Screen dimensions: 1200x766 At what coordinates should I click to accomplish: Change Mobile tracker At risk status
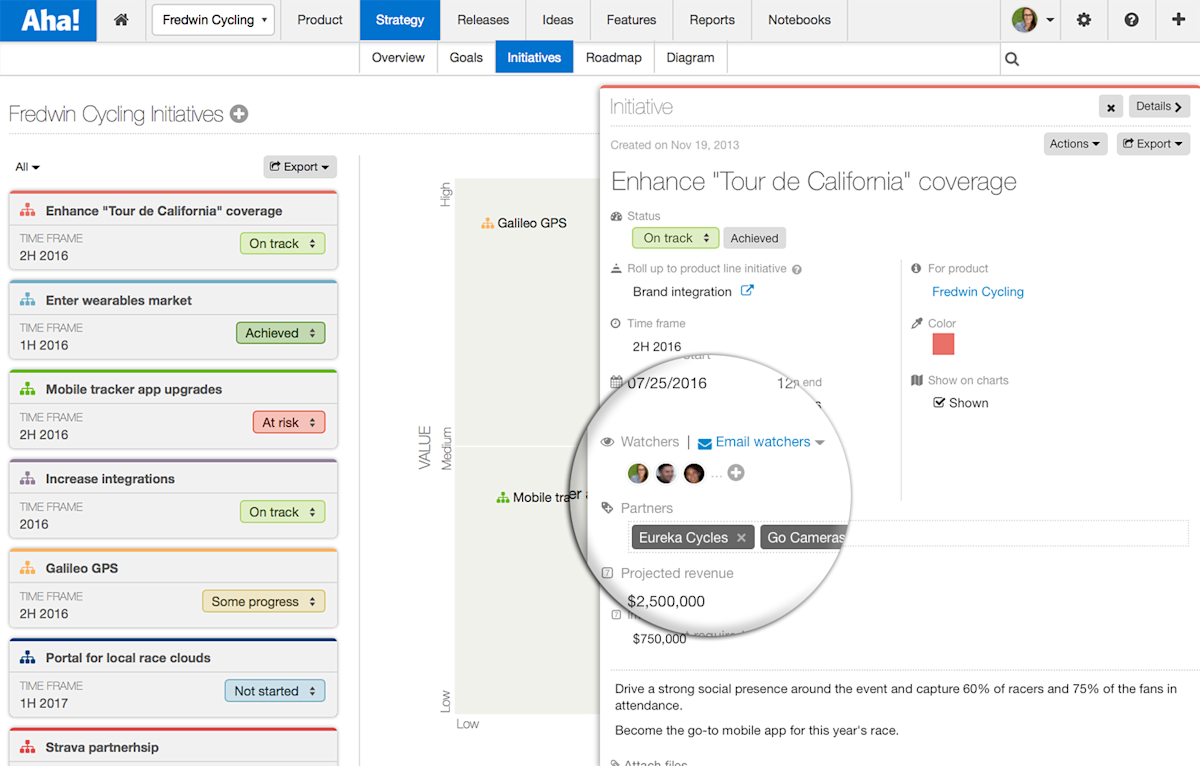288,423
